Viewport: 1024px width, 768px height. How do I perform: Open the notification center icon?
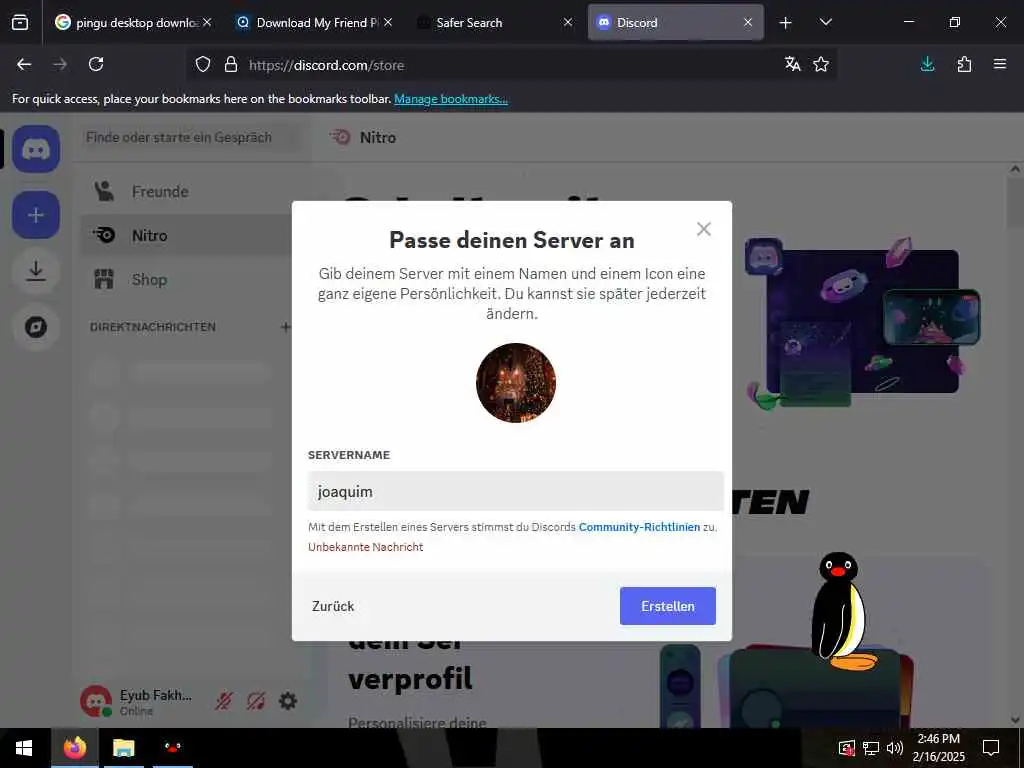(x=991, y=748)
